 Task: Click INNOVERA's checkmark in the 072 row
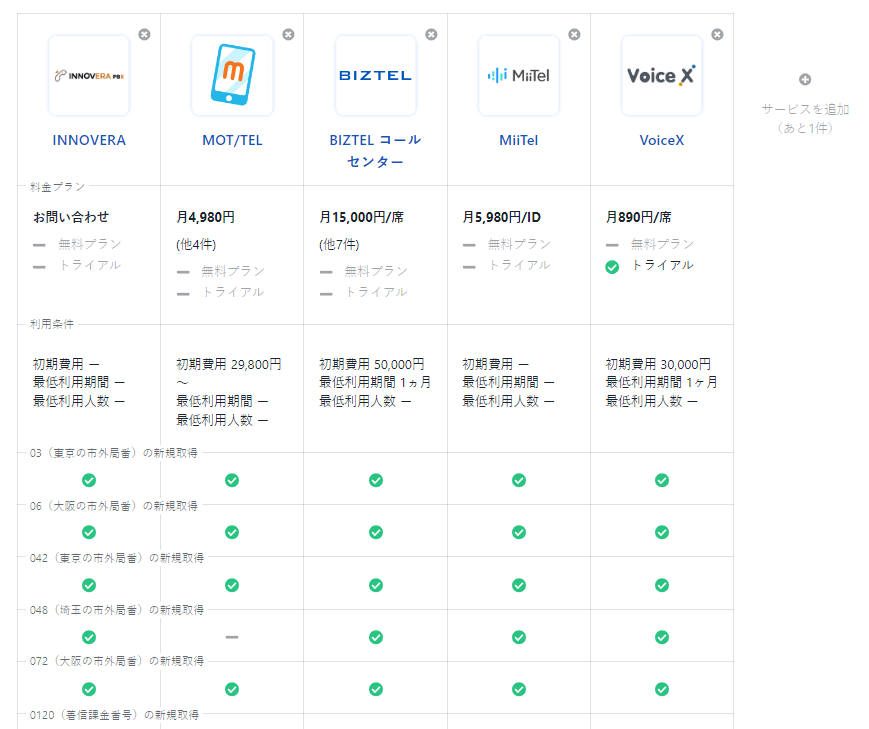(89, 689)
